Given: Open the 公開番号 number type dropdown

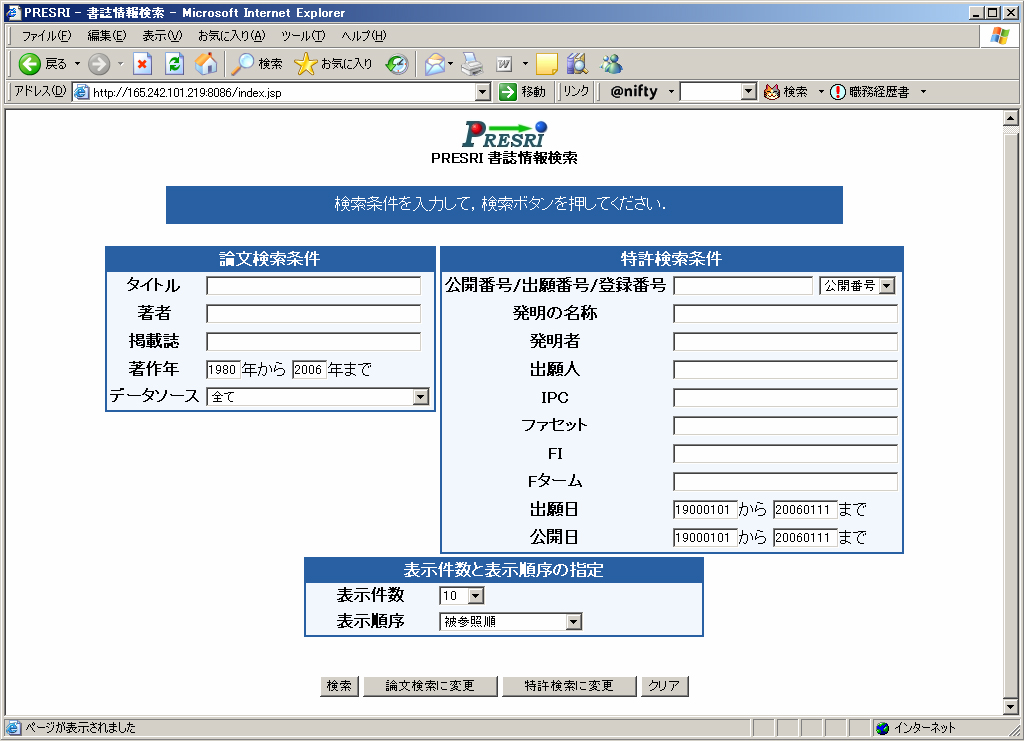Looking at the screenshot, I should pos(886,286).
